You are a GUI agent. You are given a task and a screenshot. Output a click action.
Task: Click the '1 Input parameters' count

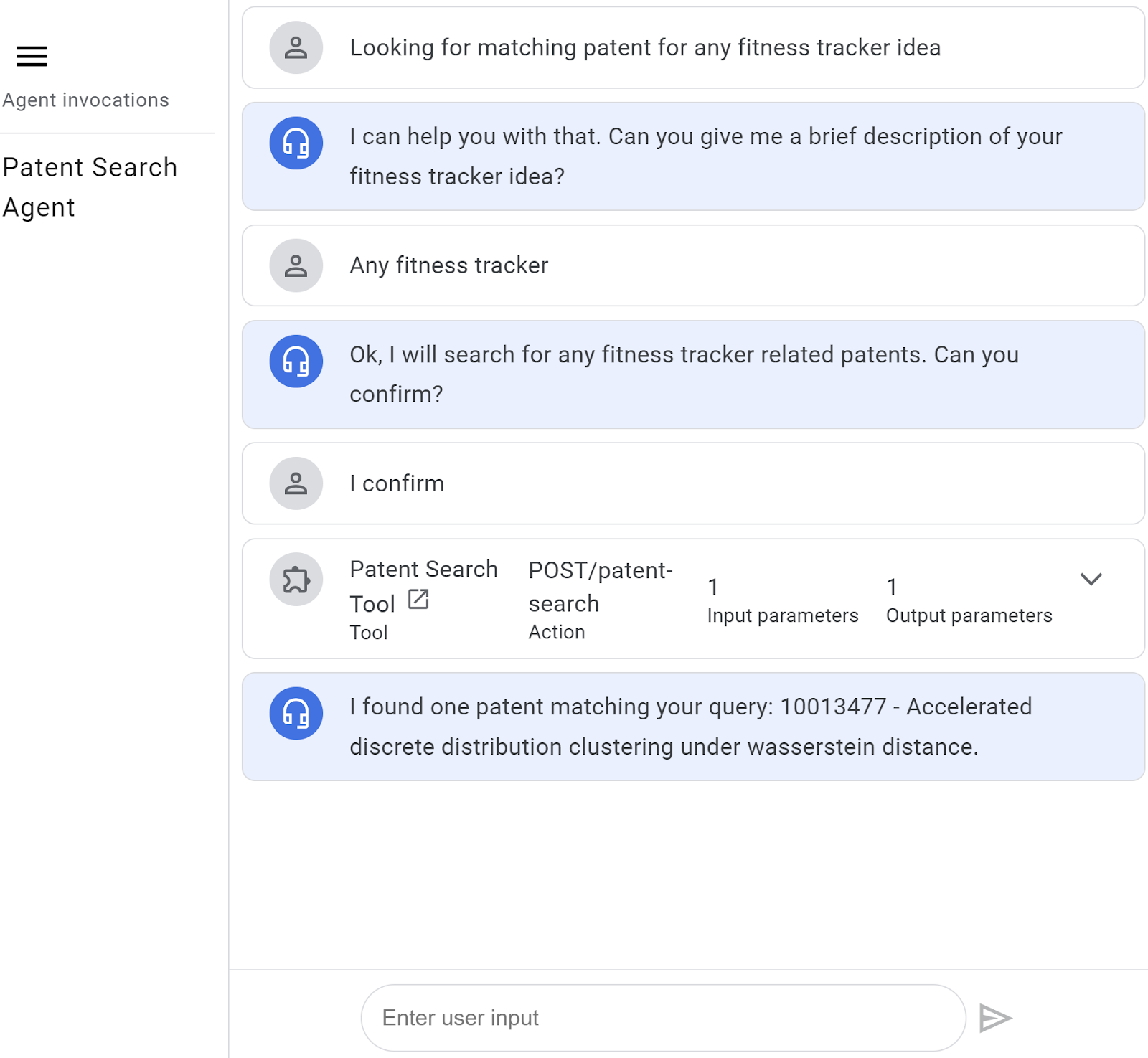782,600
